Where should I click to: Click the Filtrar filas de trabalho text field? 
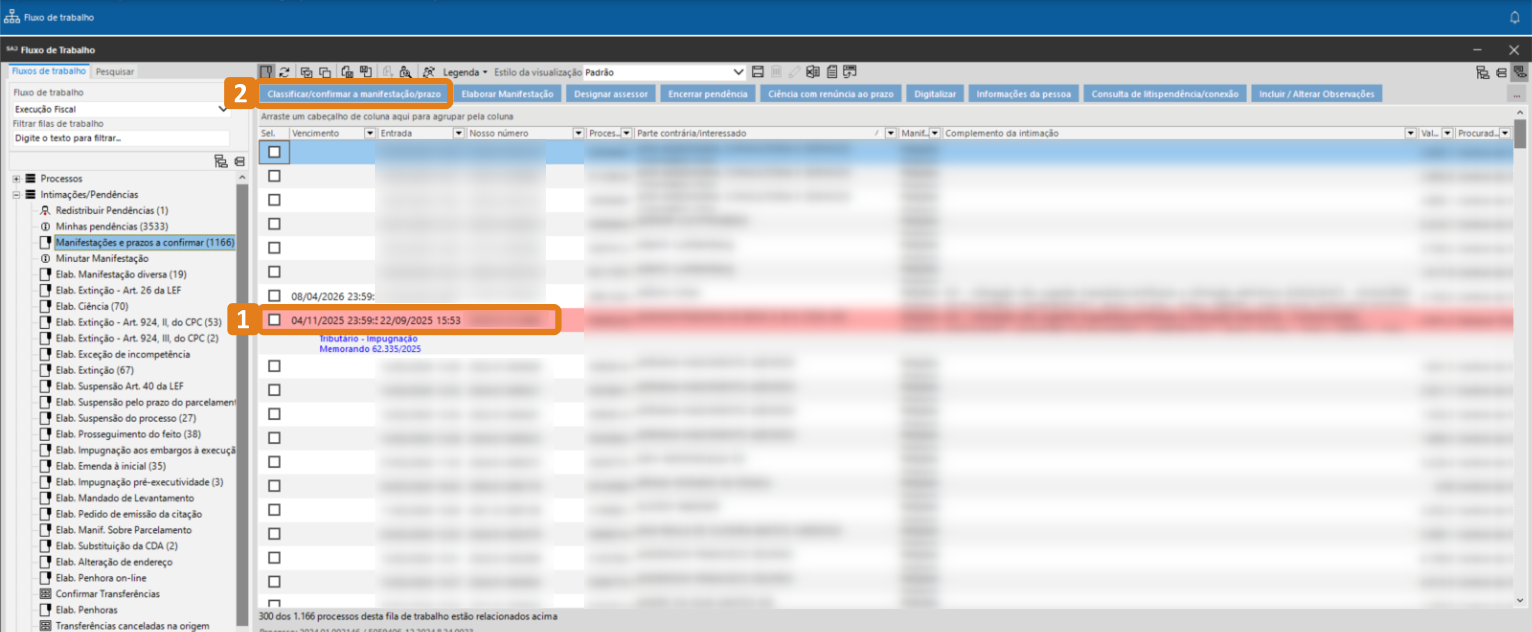[120, 138]
